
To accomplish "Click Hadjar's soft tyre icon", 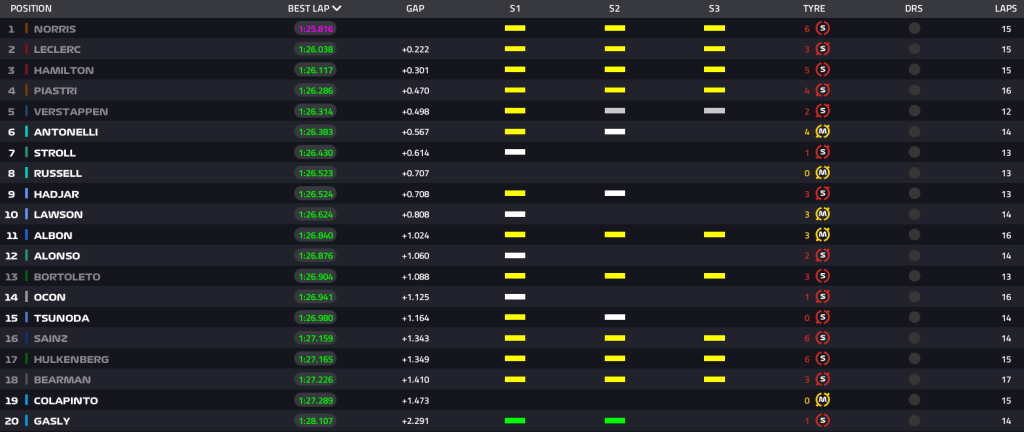I will pyautogui.click(x=823, y=194).
